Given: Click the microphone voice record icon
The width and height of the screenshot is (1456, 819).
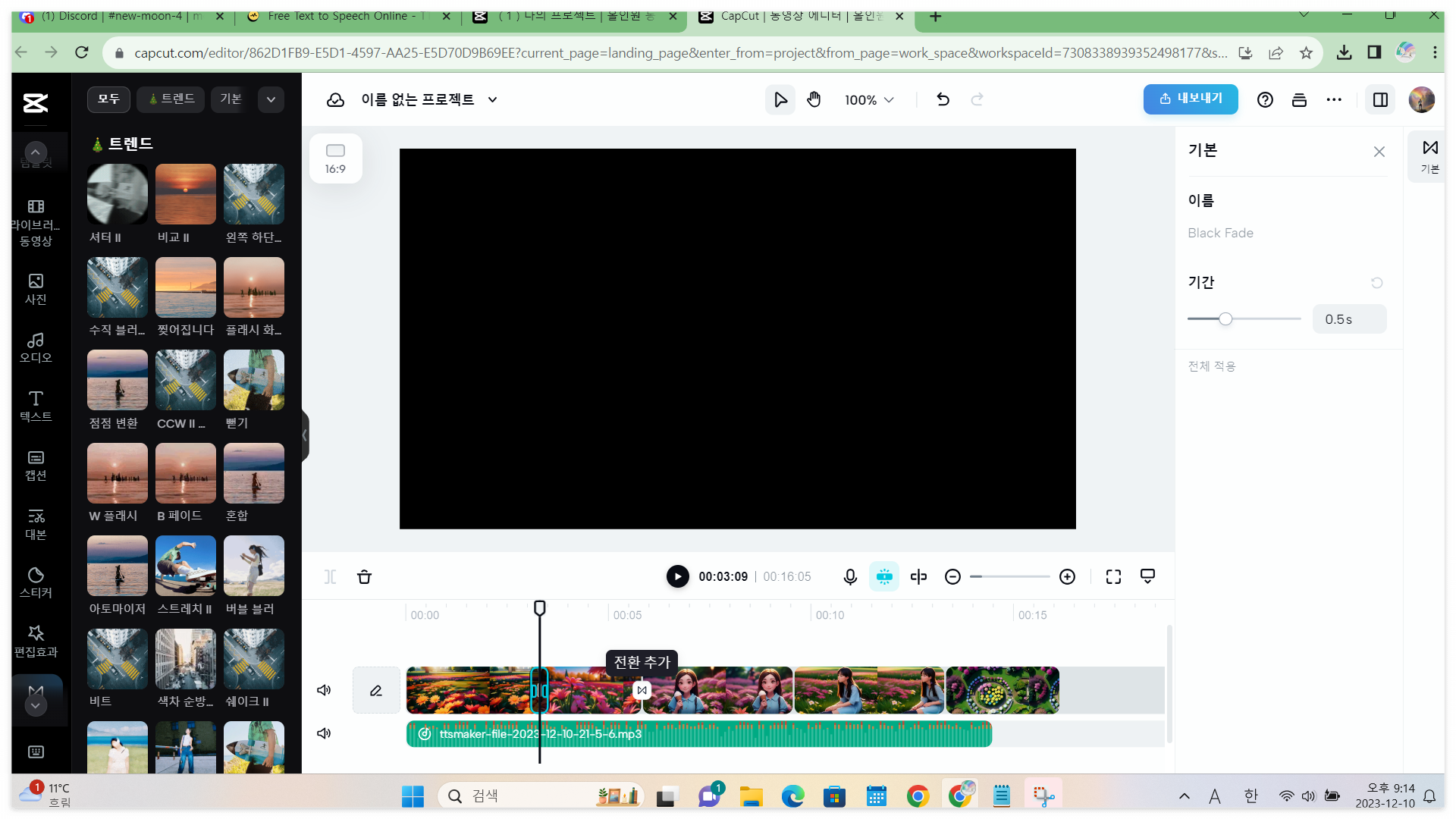Looking at the screenshot, I should coord(850,577).
